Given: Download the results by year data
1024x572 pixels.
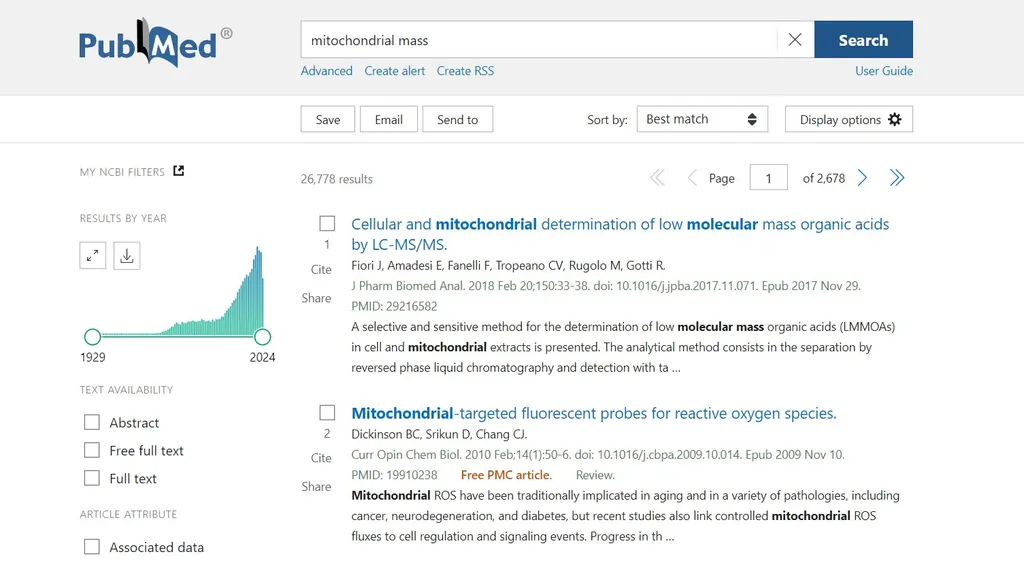Looking at the screenshot, I should tap(127, 255).
